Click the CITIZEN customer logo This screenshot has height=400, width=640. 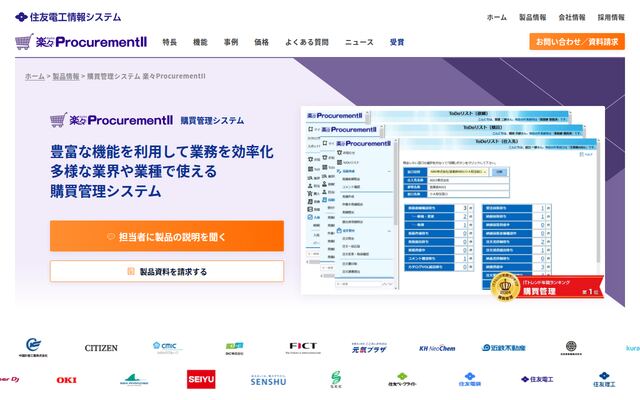(101, 348)
